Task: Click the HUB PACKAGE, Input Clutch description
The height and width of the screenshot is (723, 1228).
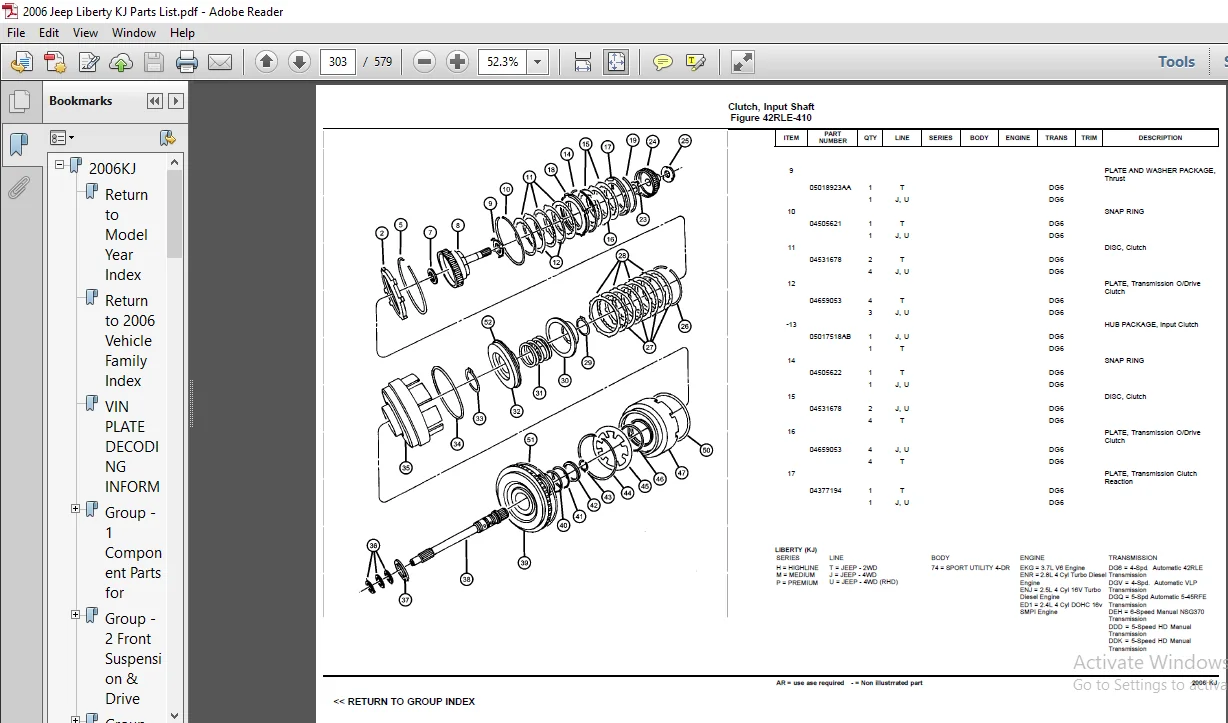Action: click(x=1151, y=324)
